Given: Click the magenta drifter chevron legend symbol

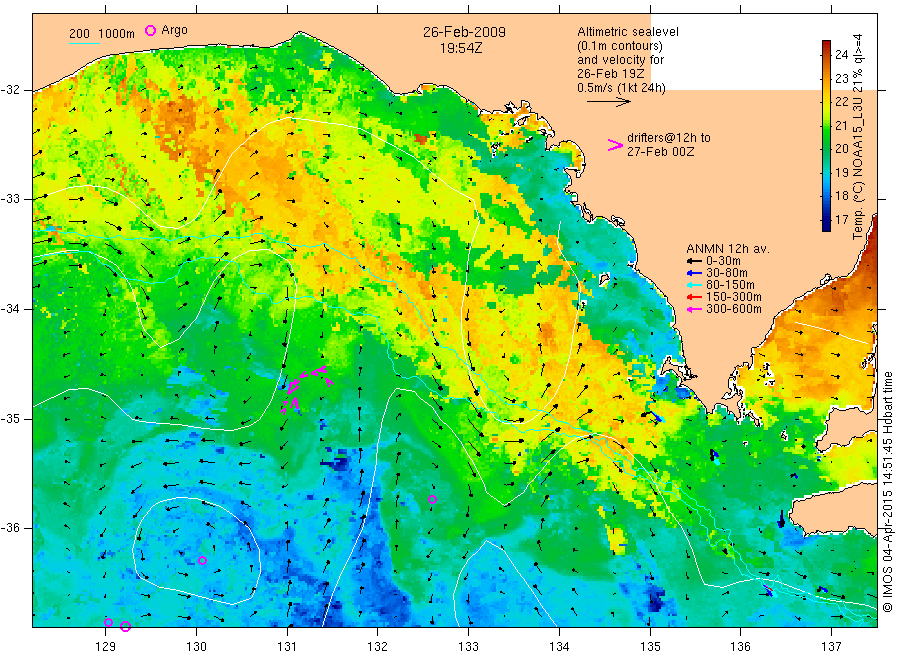Looking at the screenshot, I should [x=615, y=145].
